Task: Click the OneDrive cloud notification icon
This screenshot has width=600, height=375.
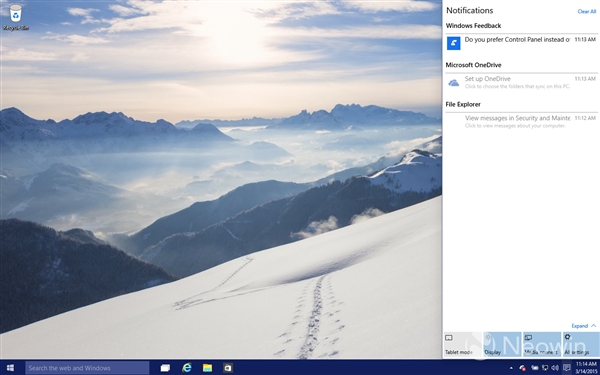Action: pyautogui.click(x=454, y=83)
